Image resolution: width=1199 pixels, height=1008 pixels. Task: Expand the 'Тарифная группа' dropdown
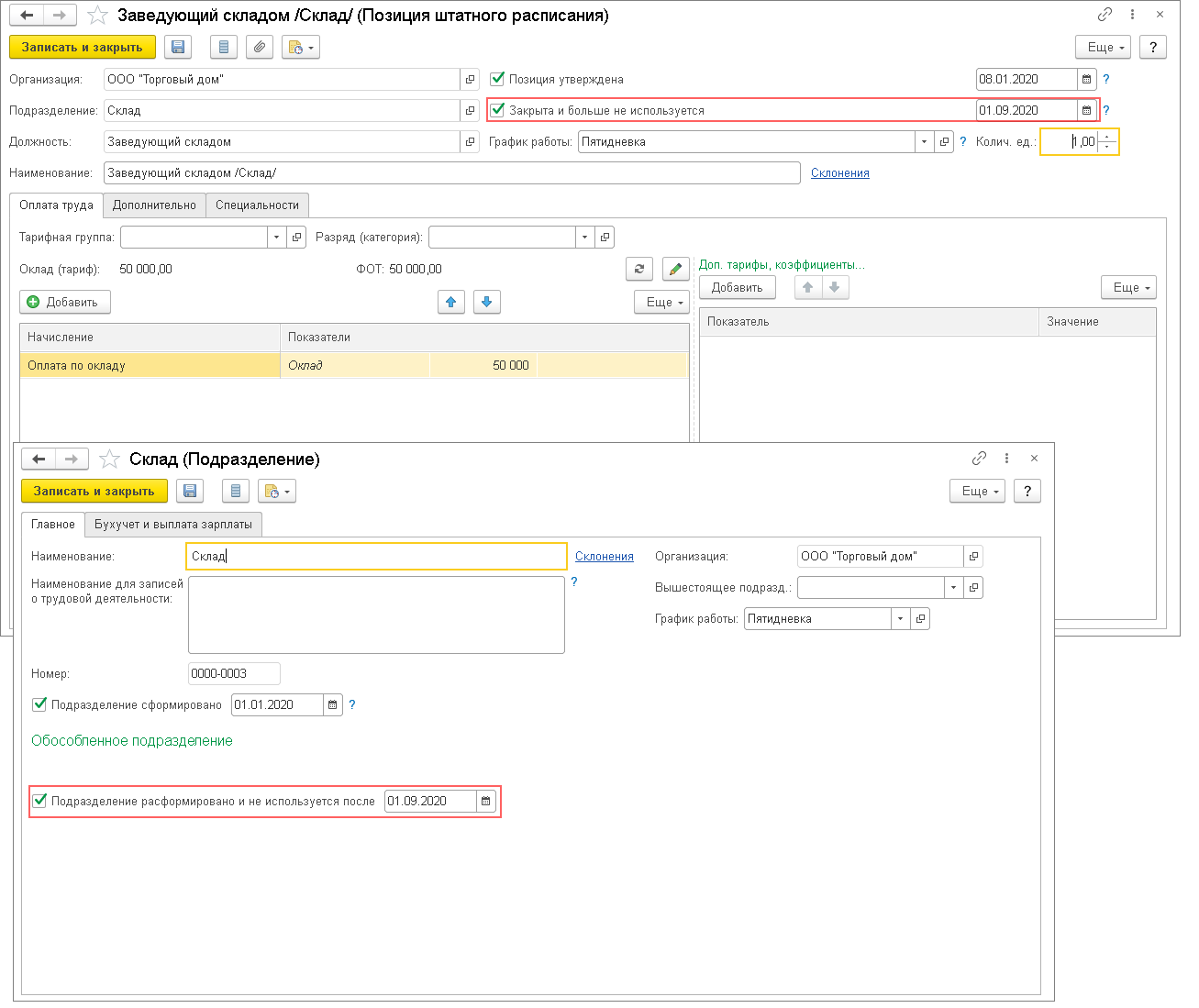click(x=276, y=238)
